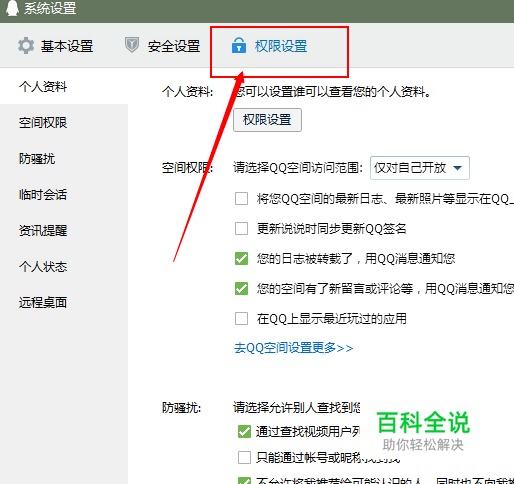Open 防骚扰 in the sidebar
The image size is (514, 484).
click(x=37, y=159)
